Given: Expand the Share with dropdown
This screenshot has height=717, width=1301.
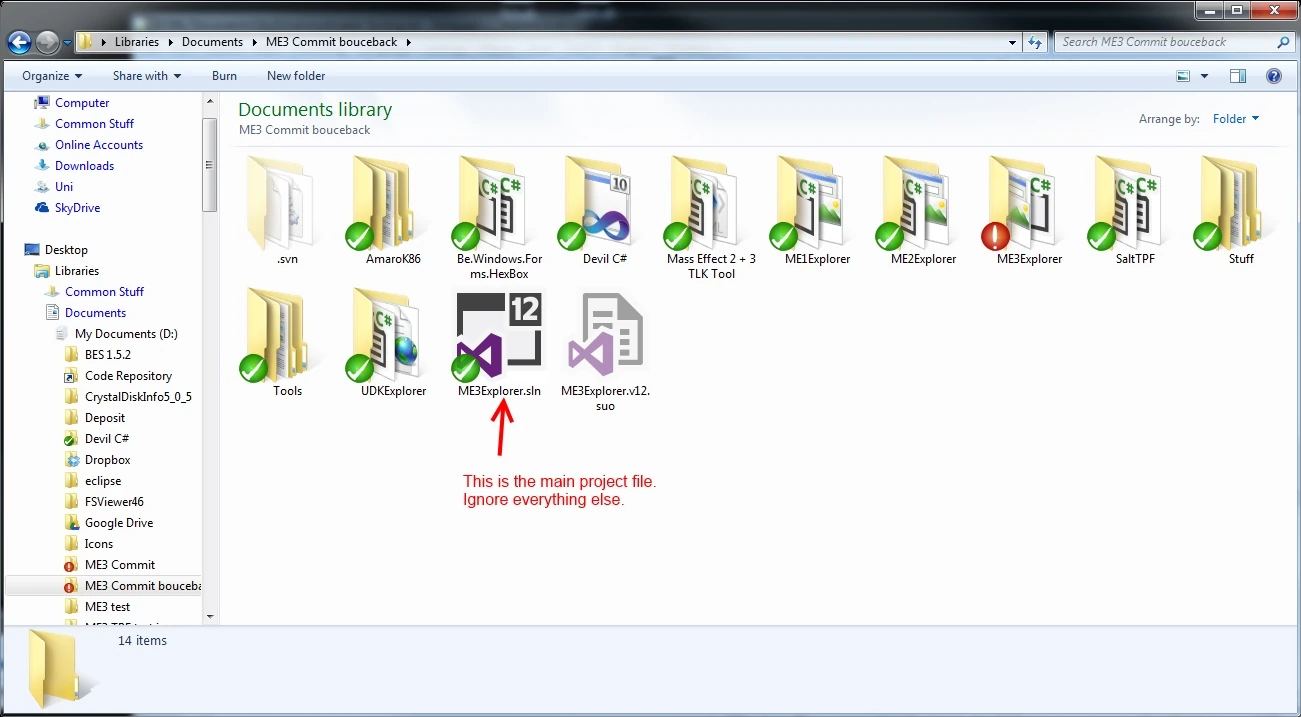Looking at the screenshot, I should (x=147, y=76).
